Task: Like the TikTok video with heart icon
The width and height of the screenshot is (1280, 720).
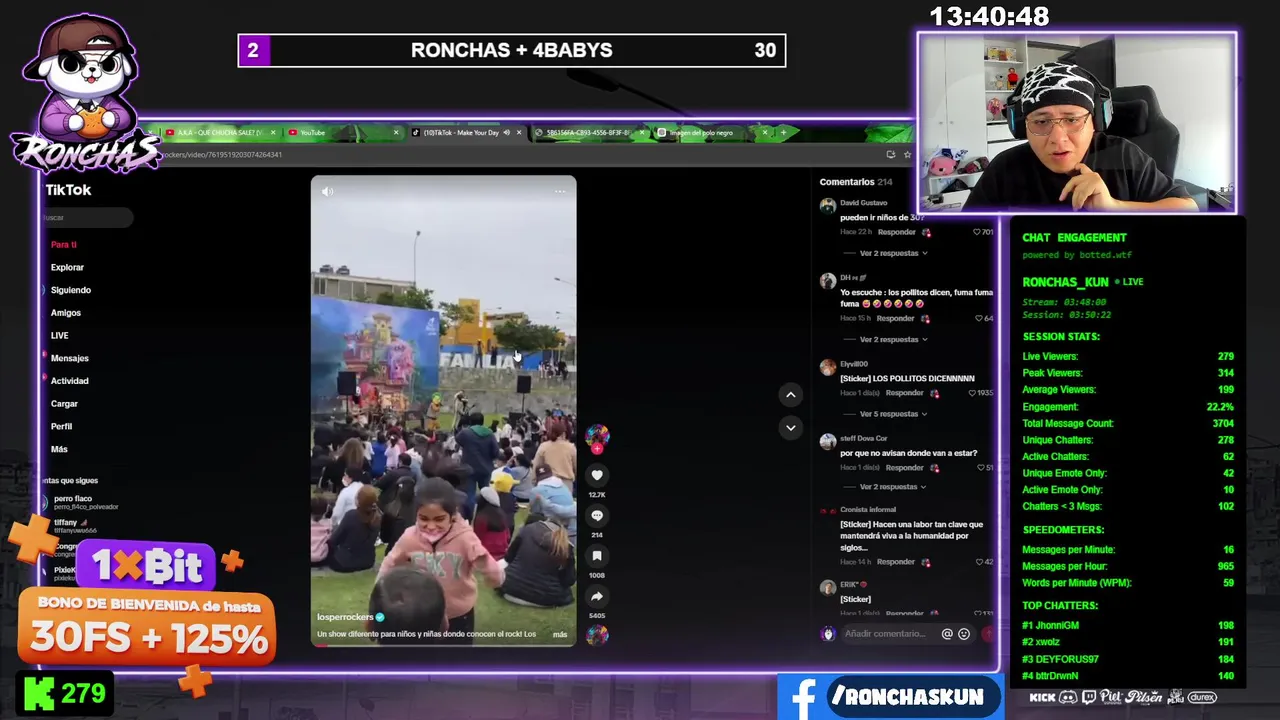Action: click(x=597, y=475)
